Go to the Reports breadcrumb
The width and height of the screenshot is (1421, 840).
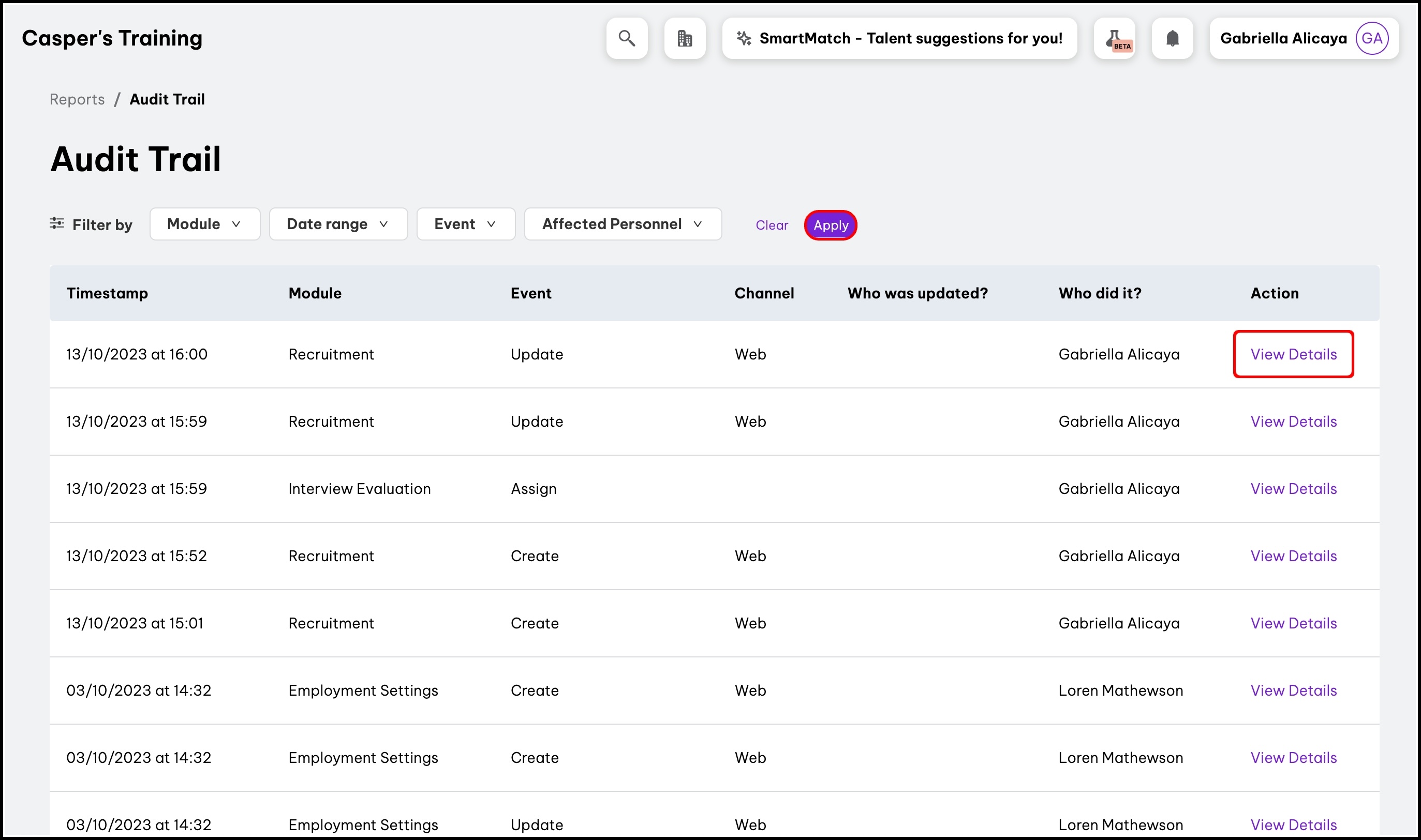(x=77, y=100)
